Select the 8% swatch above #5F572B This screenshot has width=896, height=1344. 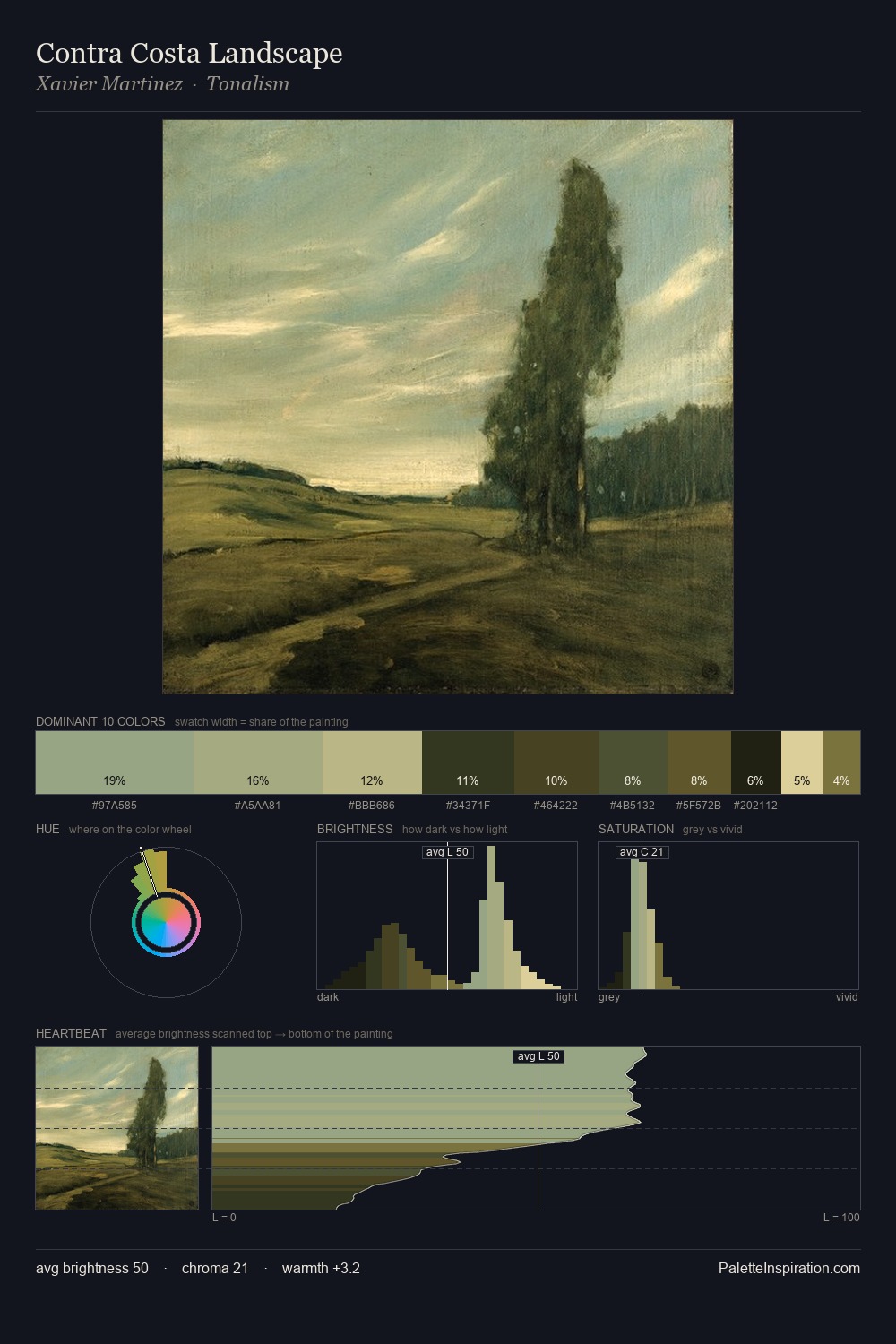pyautogui.click(x=699, y=762)
